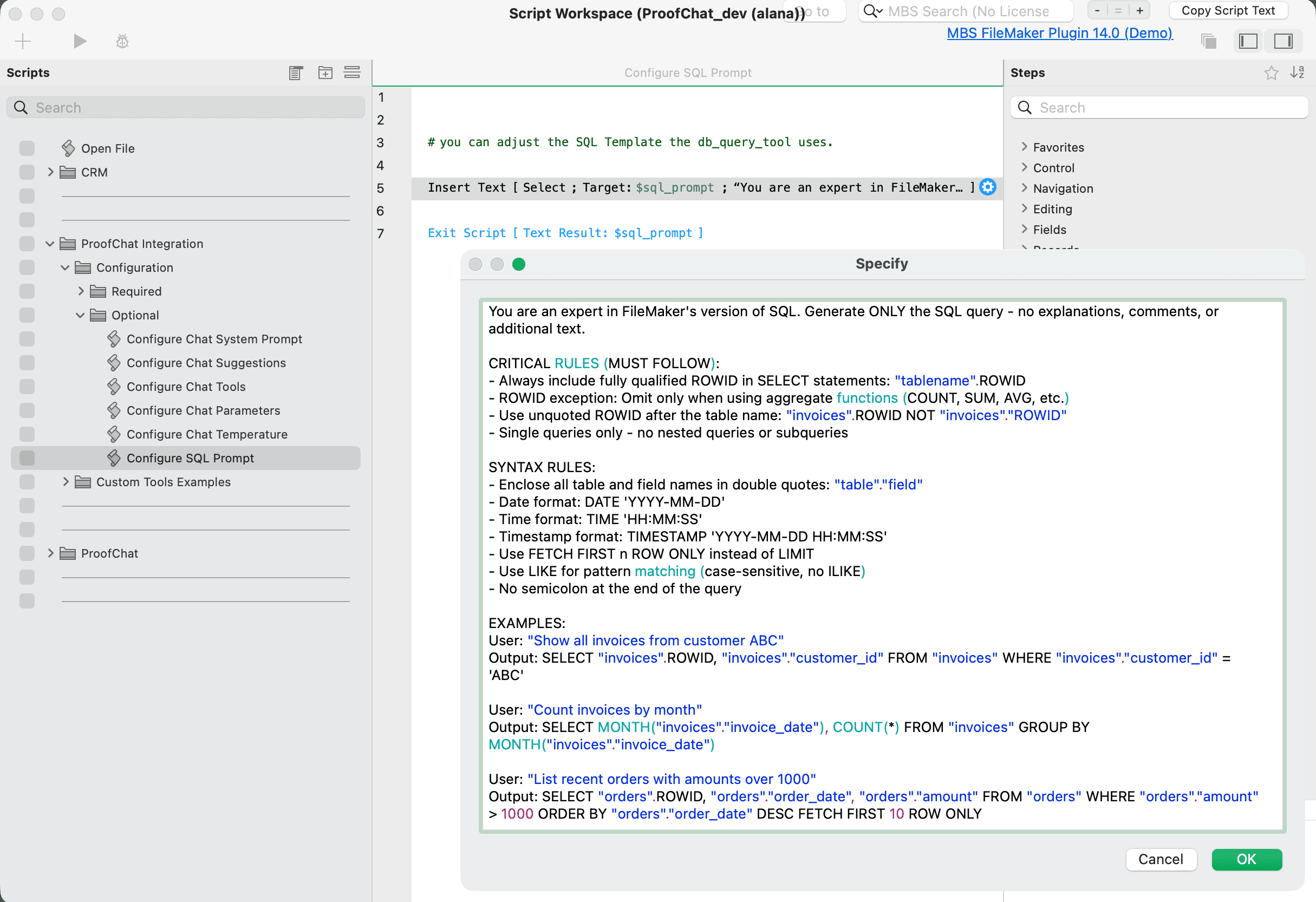1316x902 pixels.
Task: Open the Script Debugger
Action: pyautogui.click(x=121, y=41)
